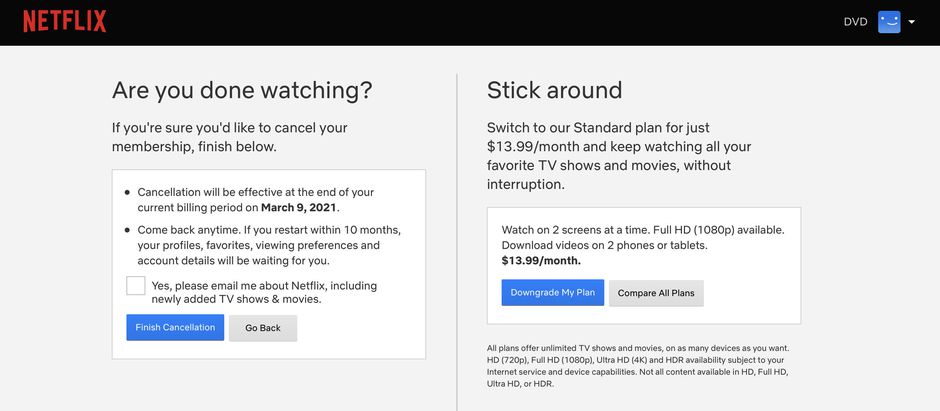Click the Netflix logo
The image size is (940, 411).
click(x=64, y=22)
